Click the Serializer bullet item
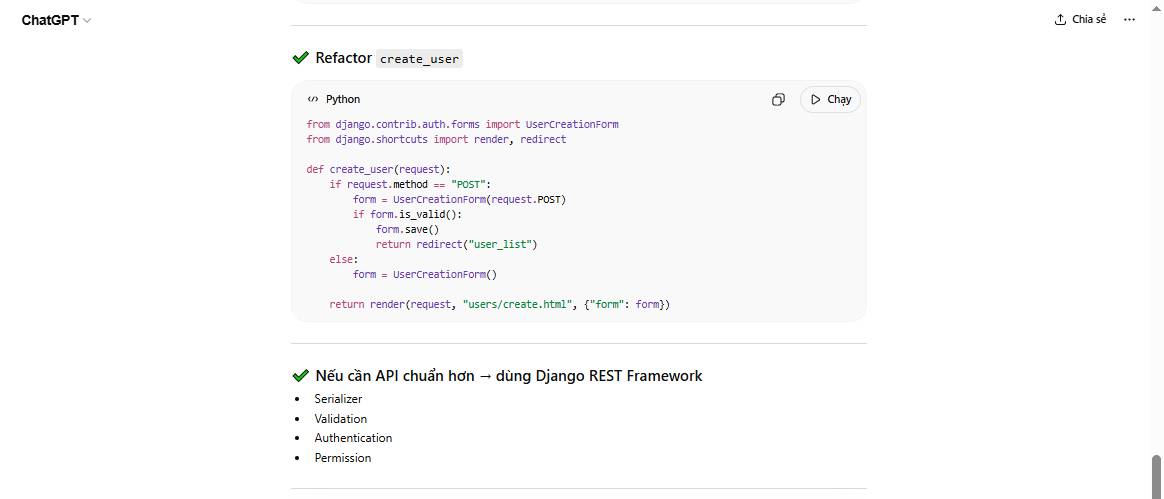1164x499 pixels. point(338,399)
